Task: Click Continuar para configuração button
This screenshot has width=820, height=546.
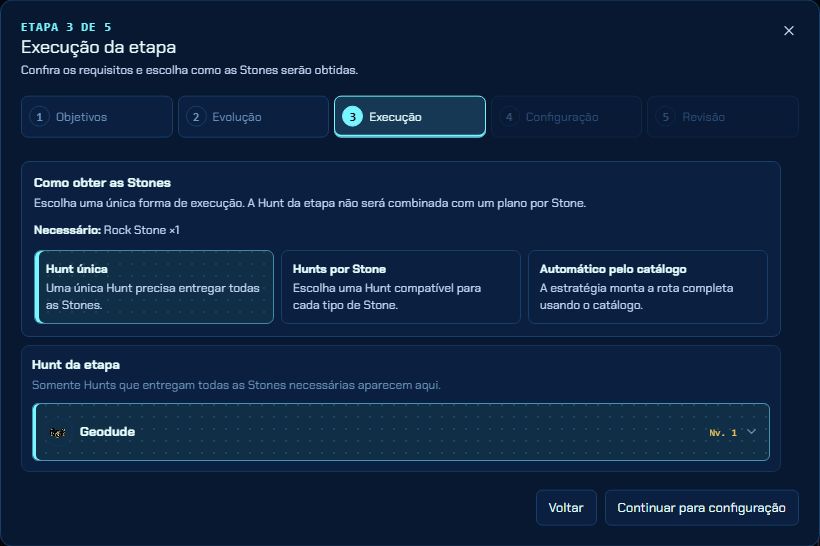Action: 701,507
